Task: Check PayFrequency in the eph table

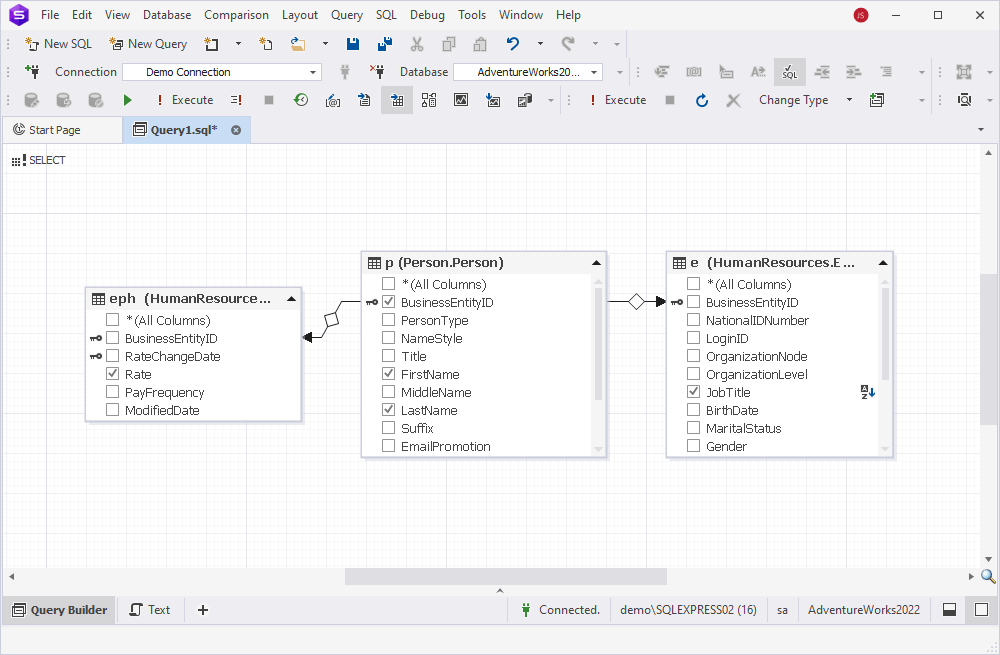Action: 113,392
